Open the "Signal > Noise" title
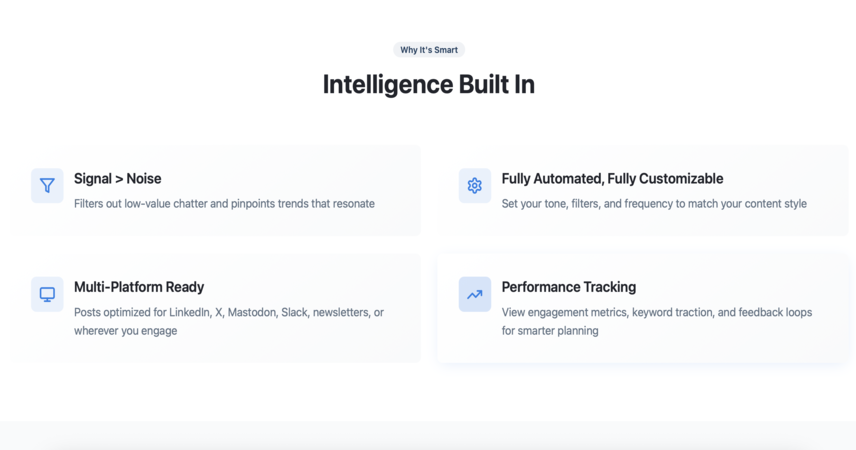 pos(117,179)
